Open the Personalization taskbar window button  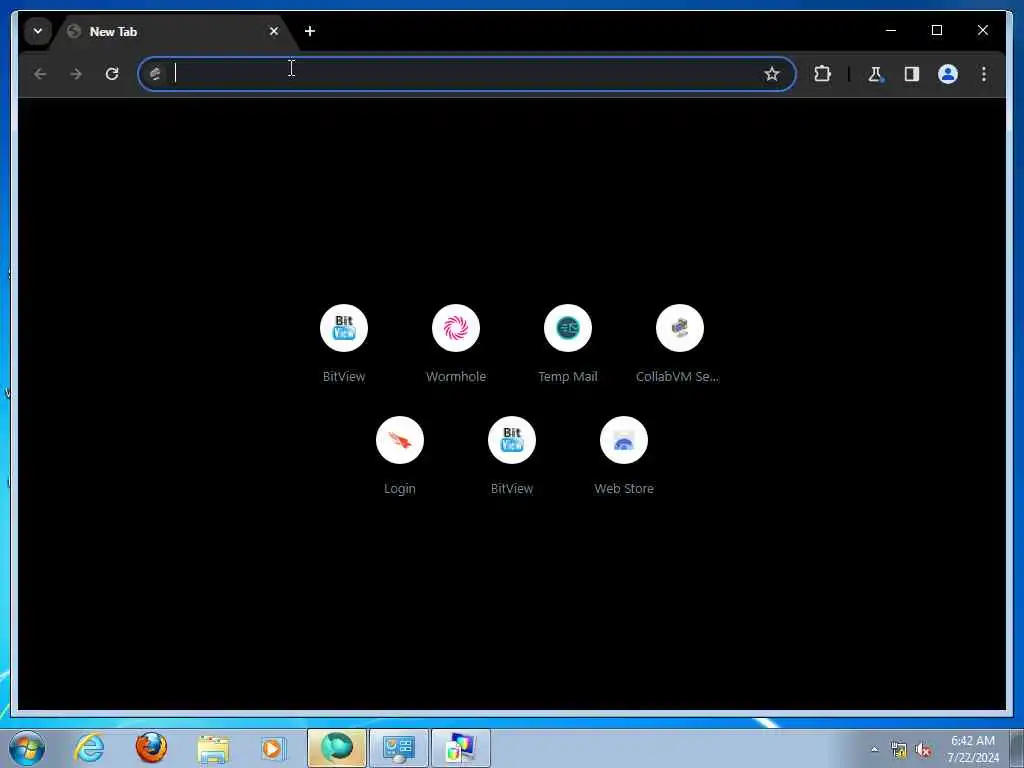coord(461,748)
